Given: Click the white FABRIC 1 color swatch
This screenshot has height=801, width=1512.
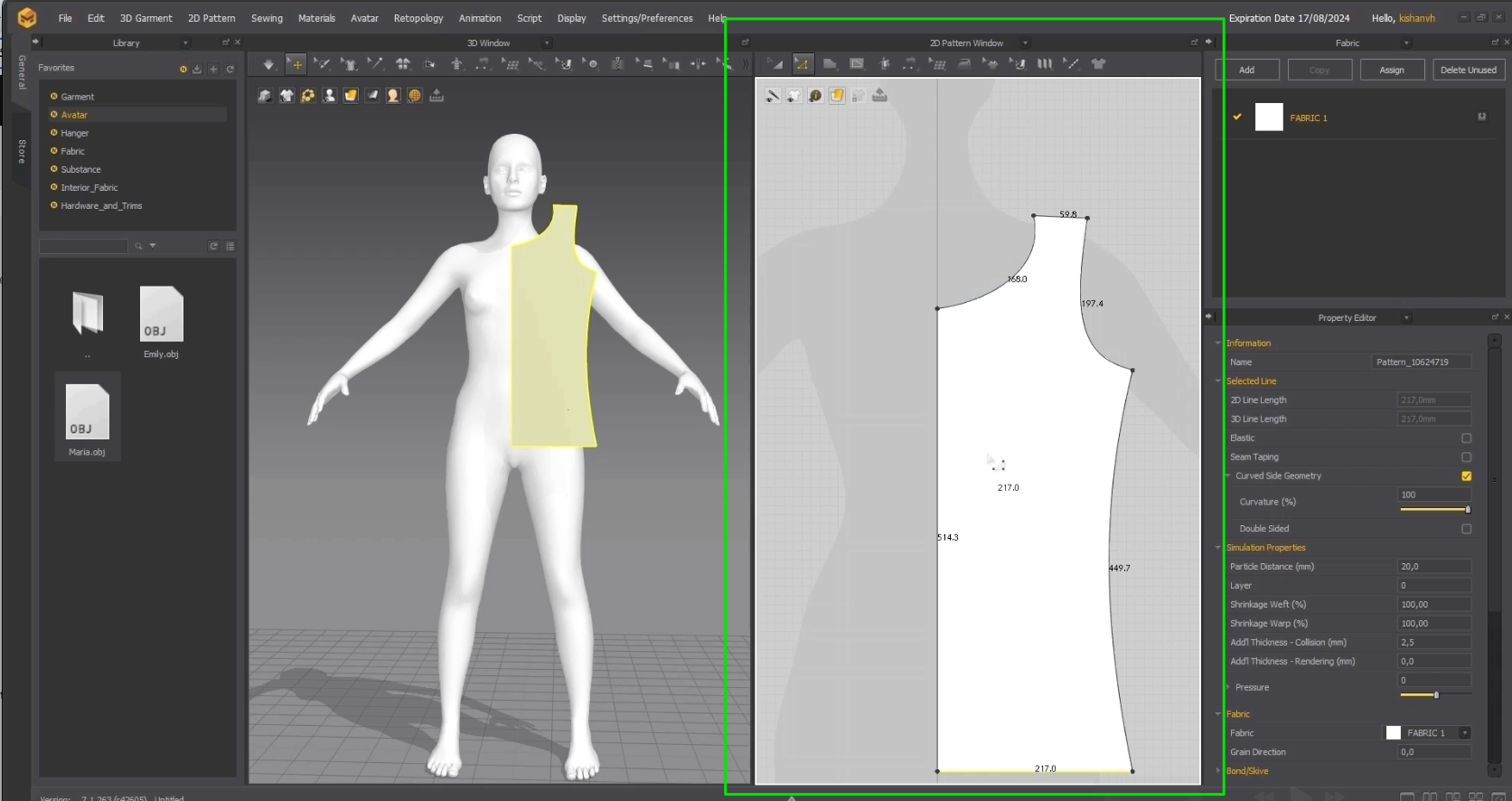Looking at the screenshot, I should tap(1269, 117).
